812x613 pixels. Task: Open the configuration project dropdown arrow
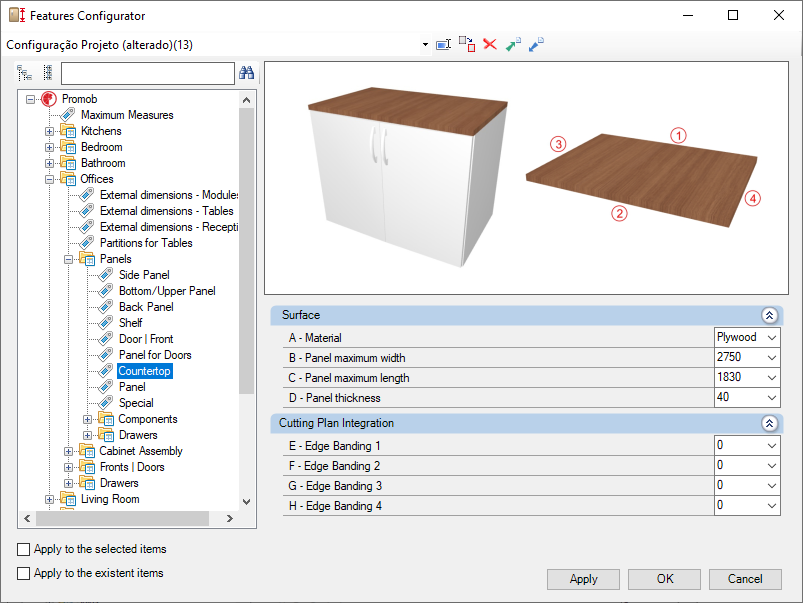pos(425,45)
